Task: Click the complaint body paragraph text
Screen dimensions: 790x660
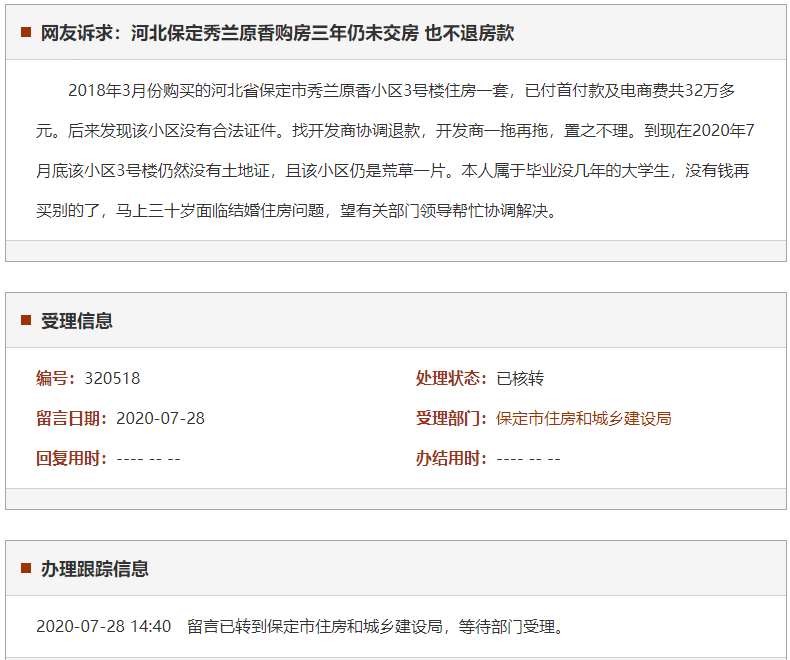Action: 394,150
